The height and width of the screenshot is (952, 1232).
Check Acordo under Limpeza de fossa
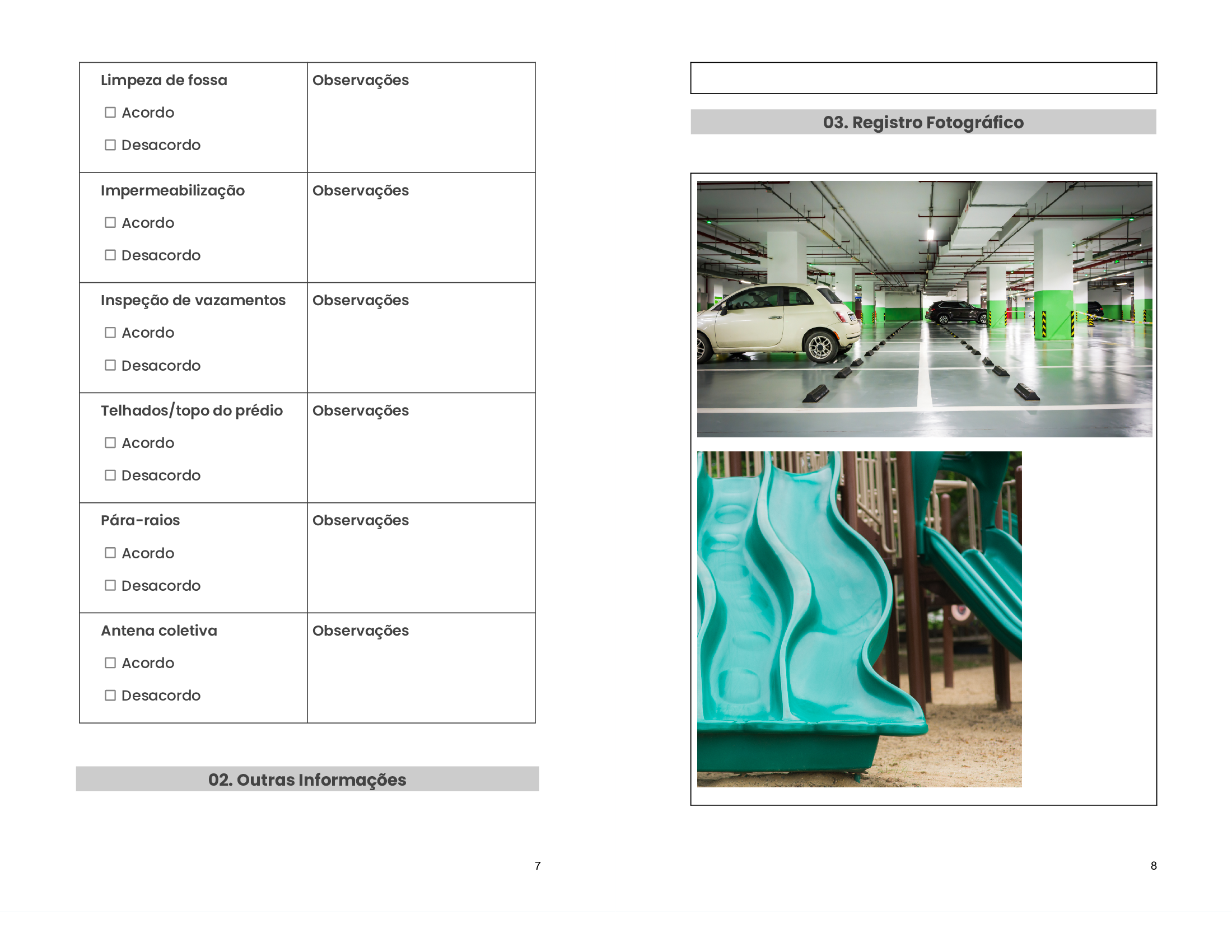point(110,113)
